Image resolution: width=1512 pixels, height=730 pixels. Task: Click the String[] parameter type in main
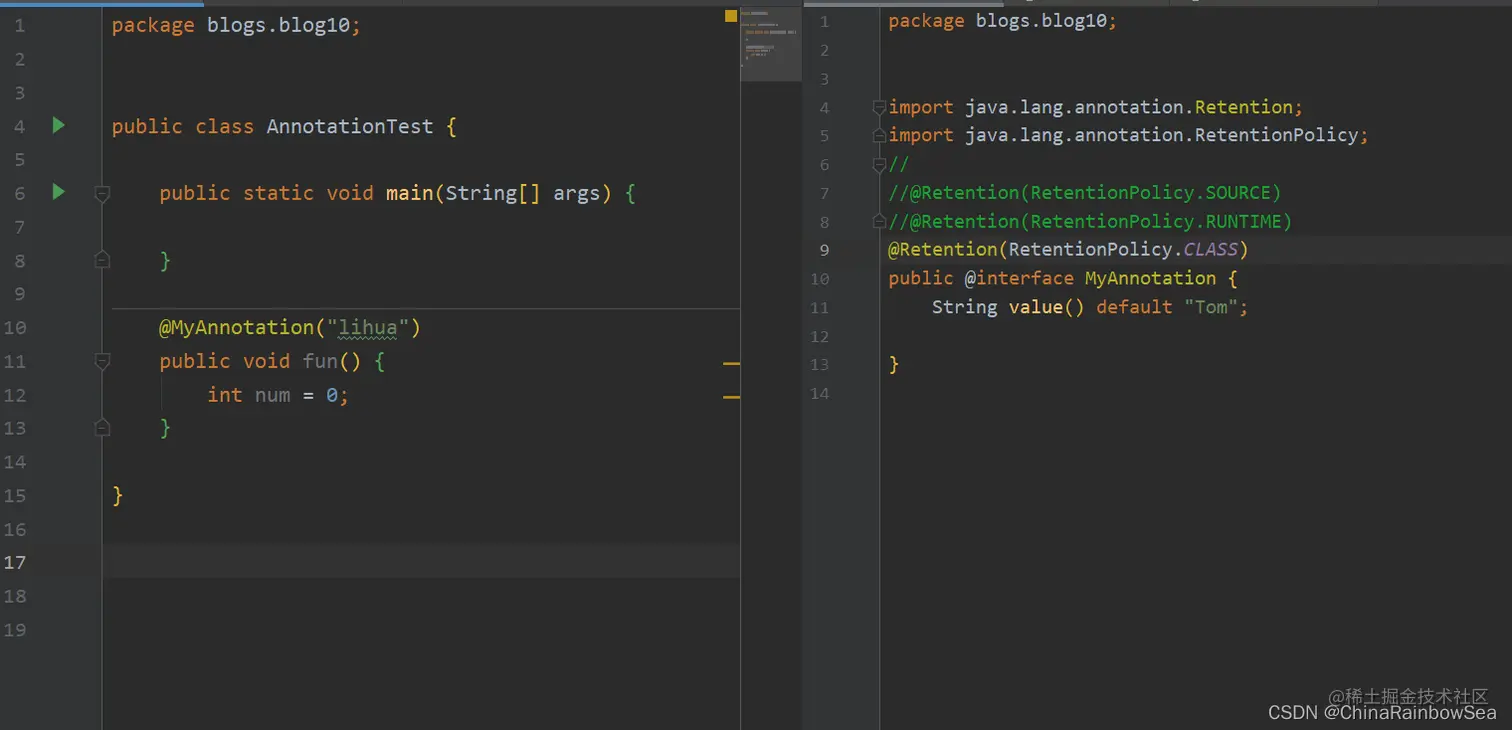point(493,193)
